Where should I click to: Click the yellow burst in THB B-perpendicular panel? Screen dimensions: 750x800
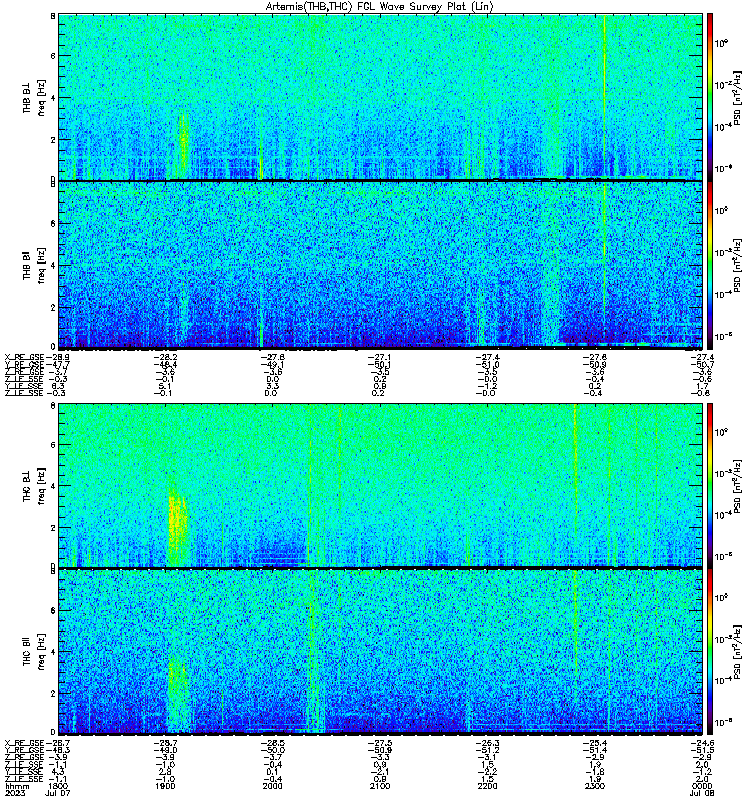(x=184, y=139)
